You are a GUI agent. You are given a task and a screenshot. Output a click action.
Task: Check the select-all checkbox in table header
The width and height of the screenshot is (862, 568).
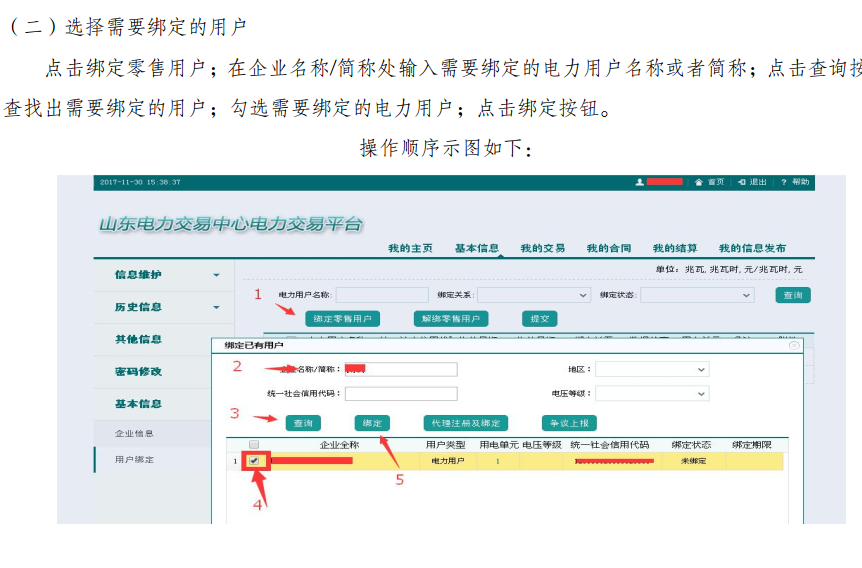tap(254, 444)
